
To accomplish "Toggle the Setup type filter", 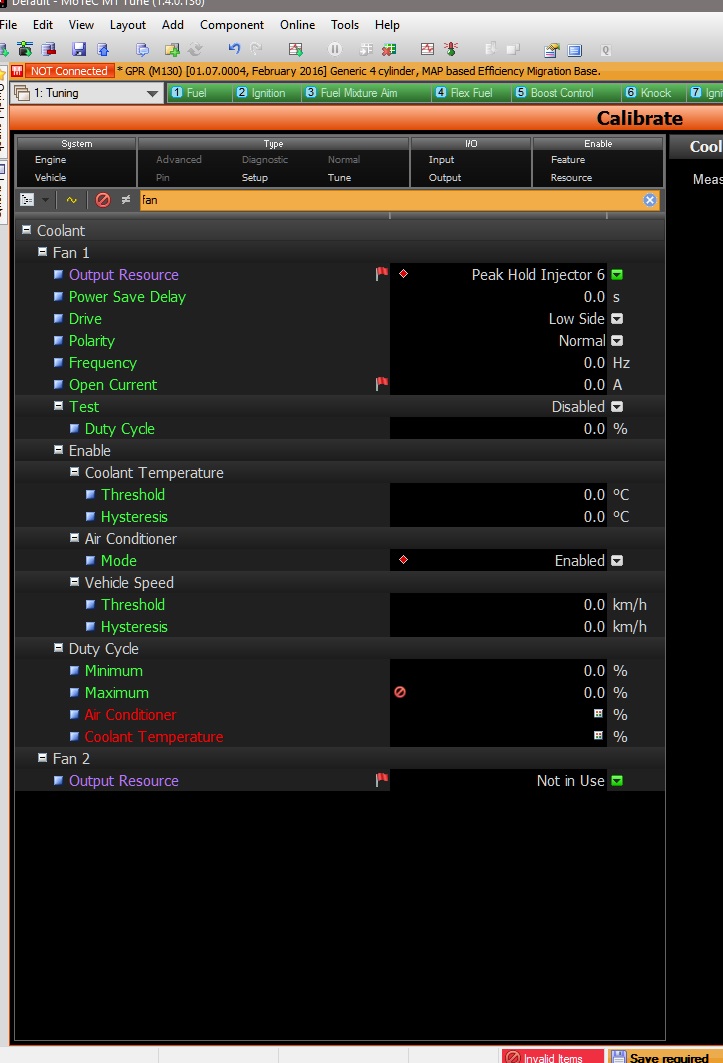I will click(x=255, y=178).
